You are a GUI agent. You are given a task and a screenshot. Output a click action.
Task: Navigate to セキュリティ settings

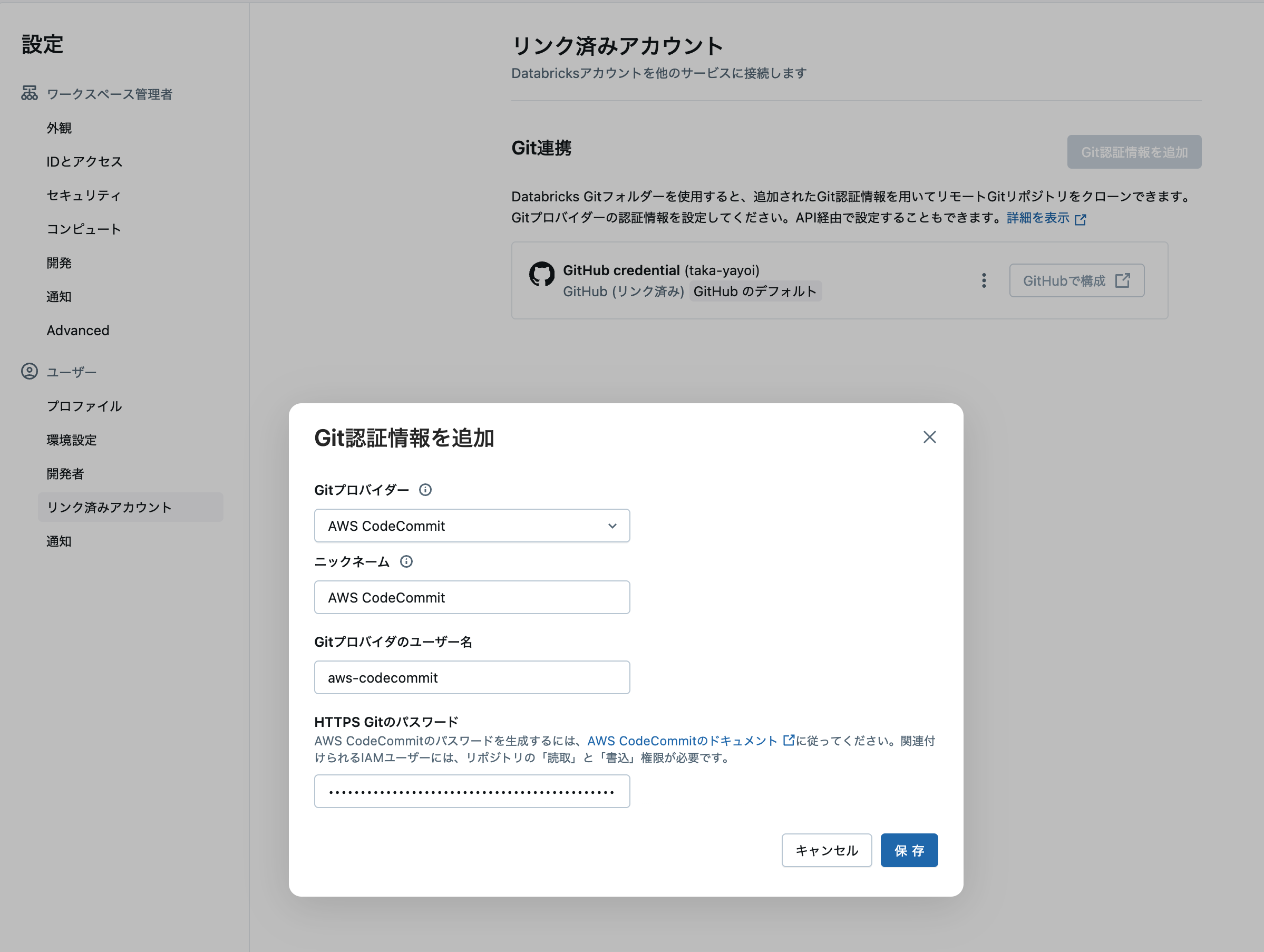click(x=83, y=196)
